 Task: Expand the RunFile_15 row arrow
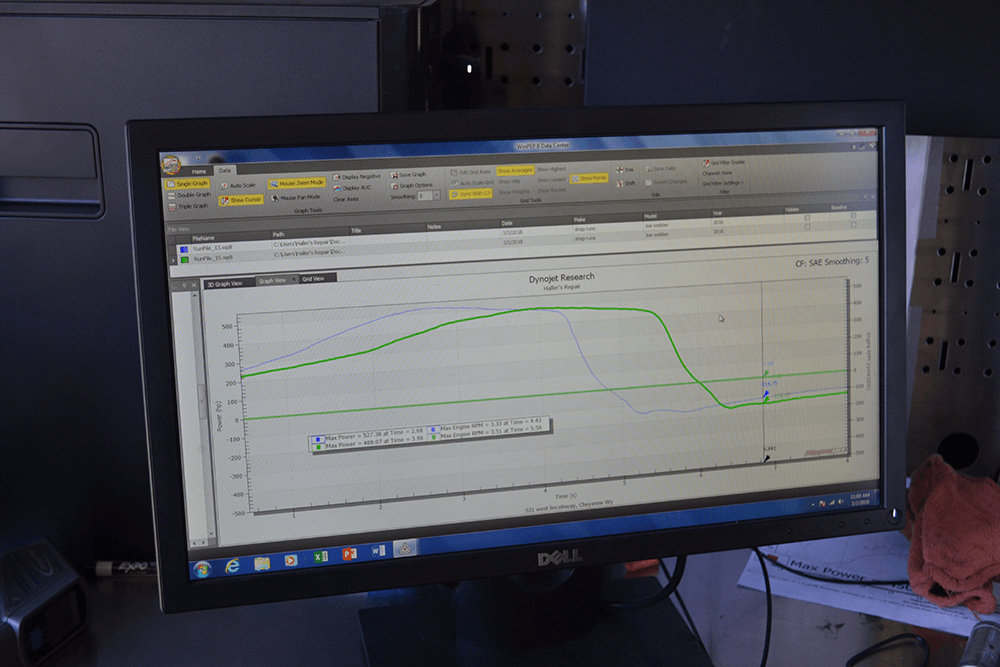(173, 261)
